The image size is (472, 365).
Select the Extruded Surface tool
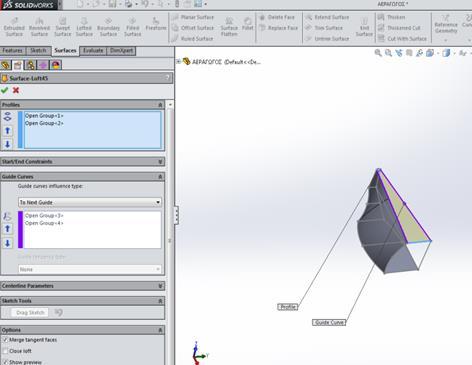[14, 26]
